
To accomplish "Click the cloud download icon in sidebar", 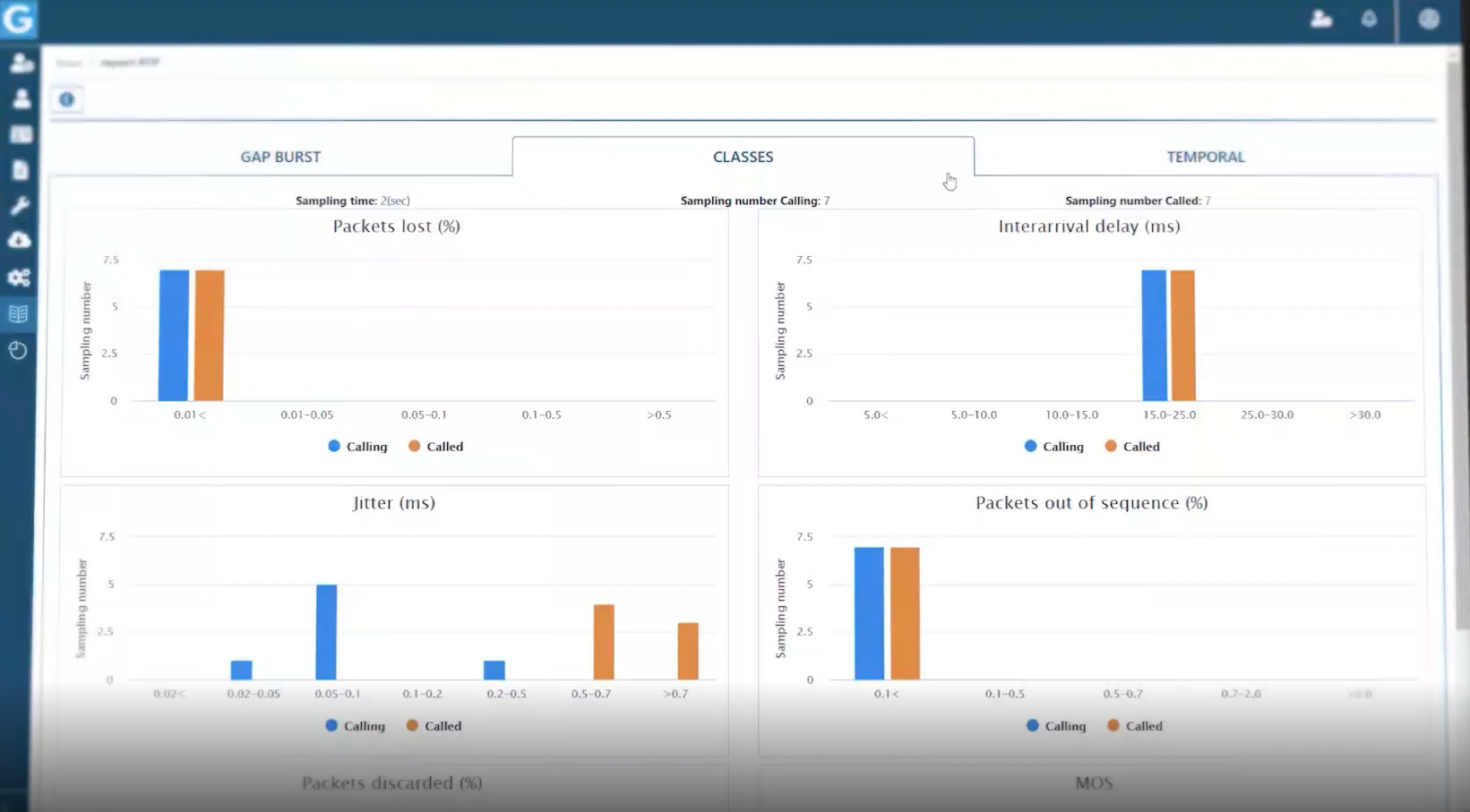I will point(19,240).
